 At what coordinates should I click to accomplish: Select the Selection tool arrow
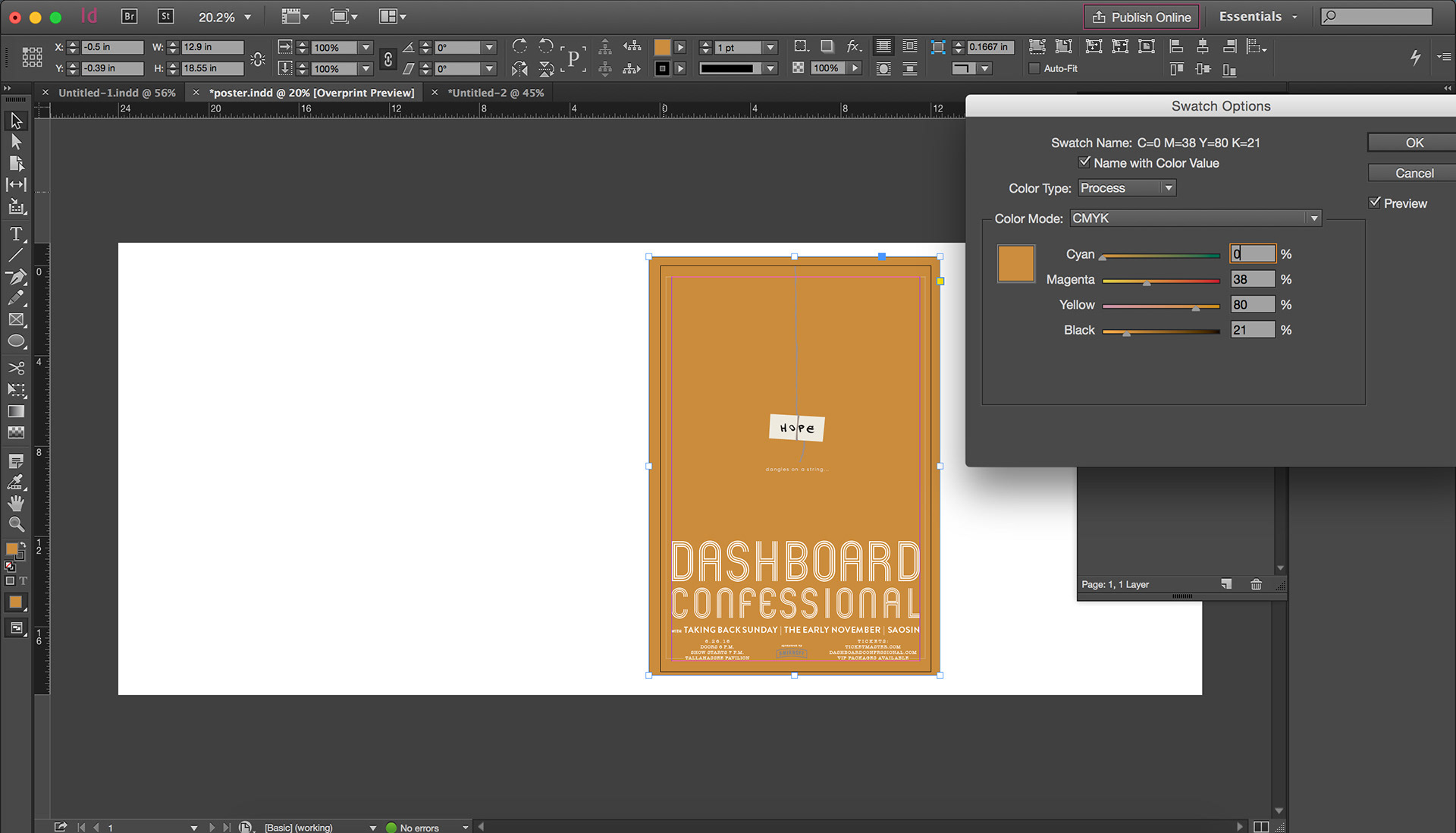[16, 121]
